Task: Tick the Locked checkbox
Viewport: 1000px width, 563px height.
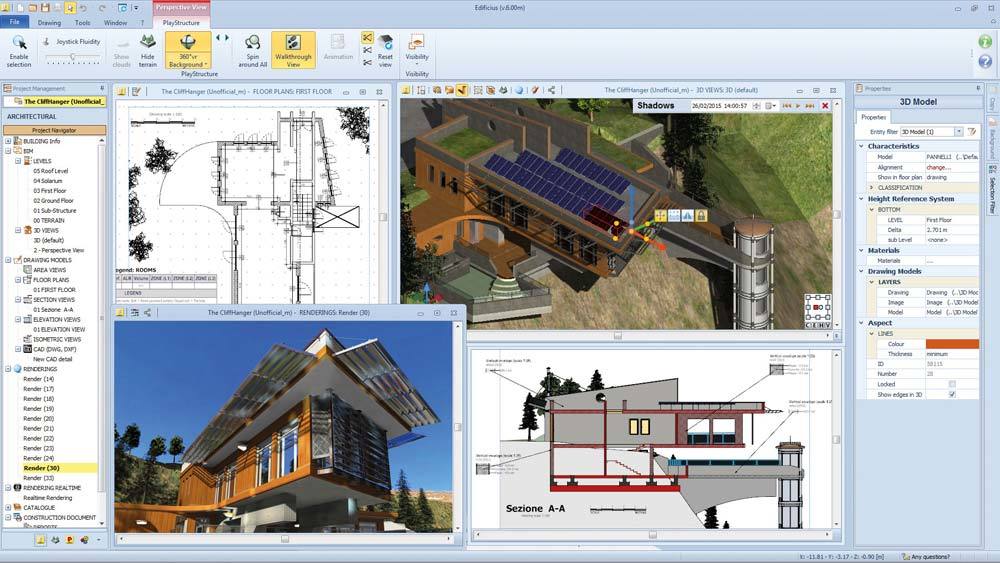Action: coord(951,384)
